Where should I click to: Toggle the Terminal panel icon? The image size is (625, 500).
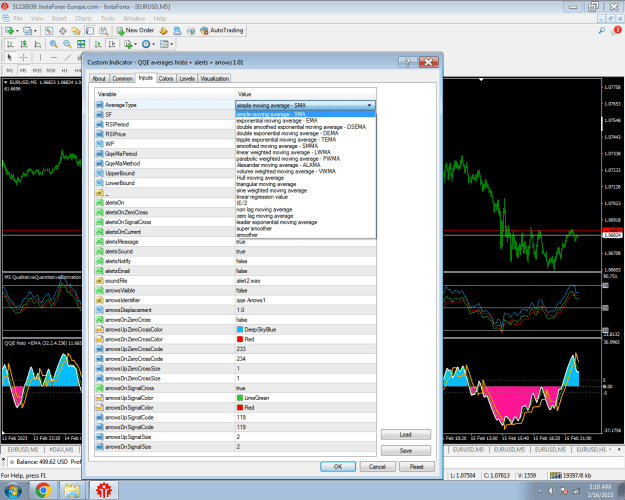tap(90, 31)
